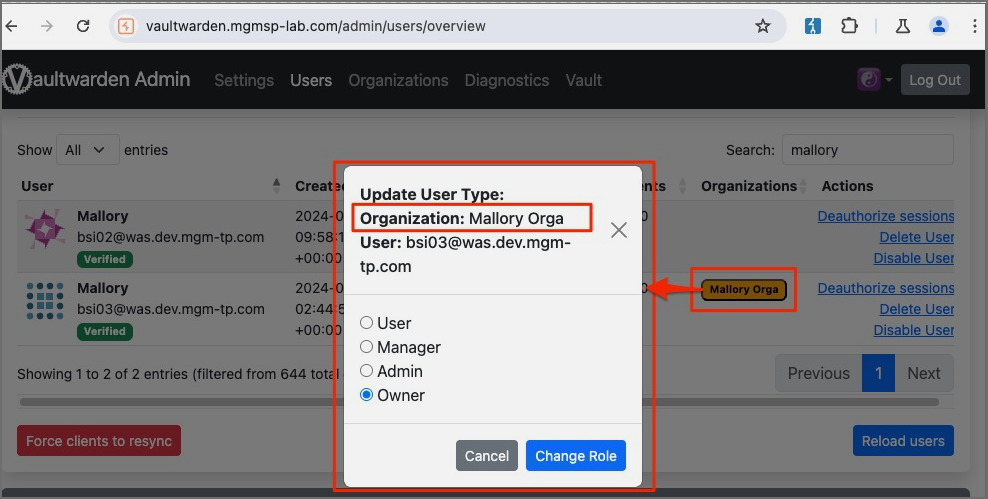
Task: Open the Chrome three-dot menu
Action: 973,26
